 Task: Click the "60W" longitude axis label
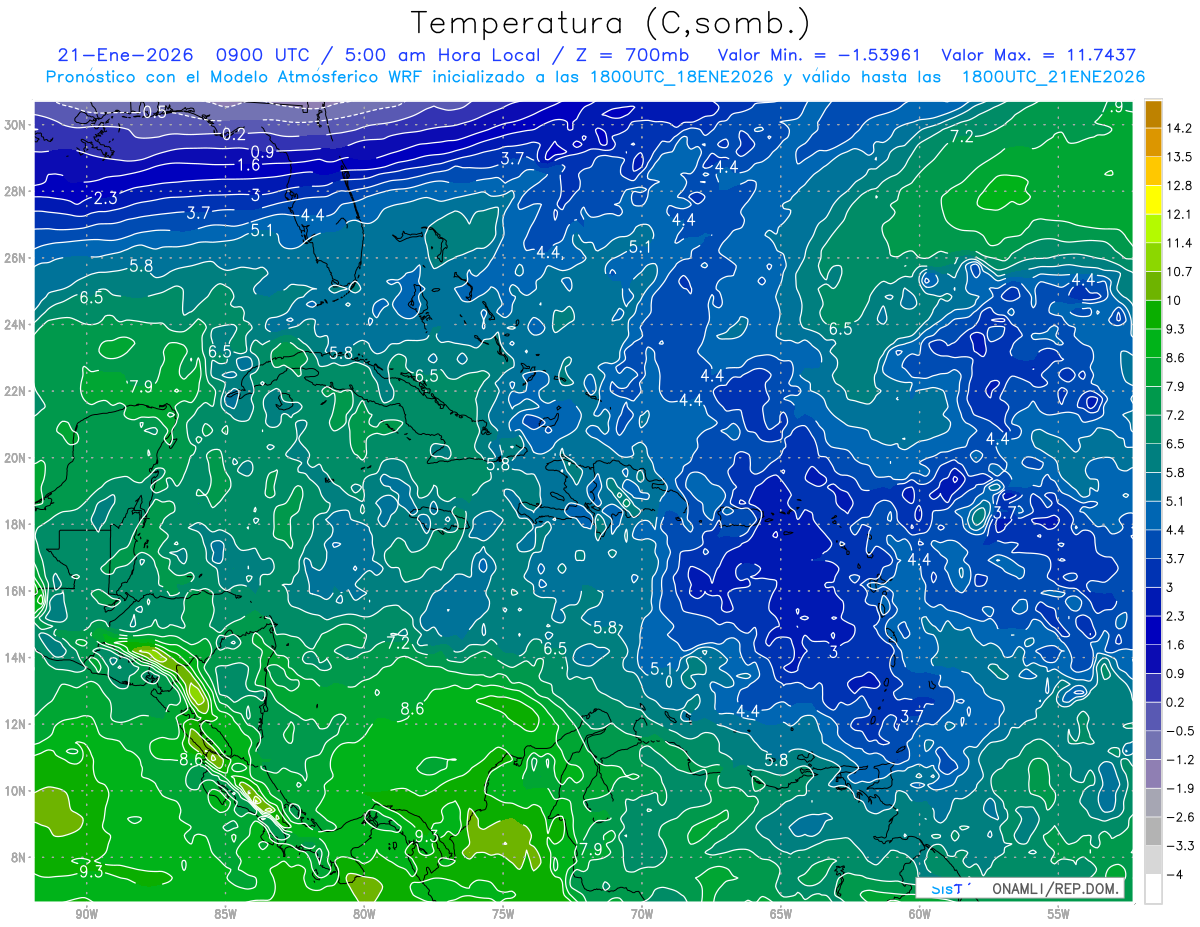(x=920, y=914)
